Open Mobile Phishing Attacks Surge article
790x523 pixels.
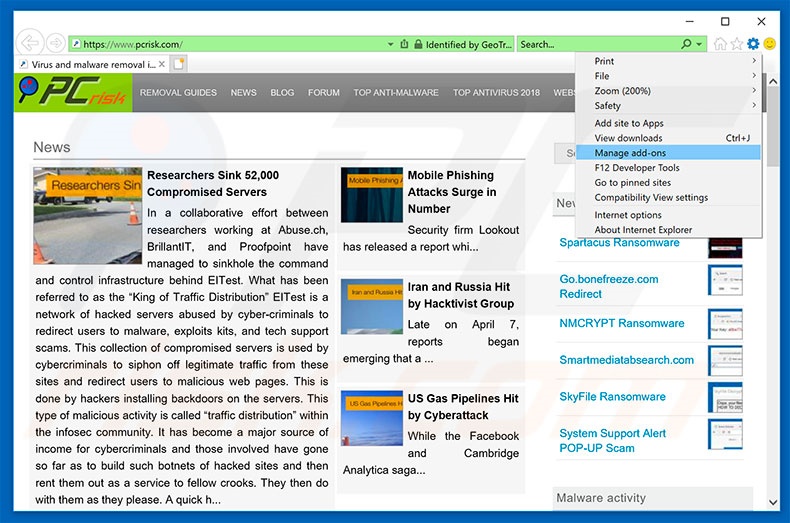(x=452, y=192)
